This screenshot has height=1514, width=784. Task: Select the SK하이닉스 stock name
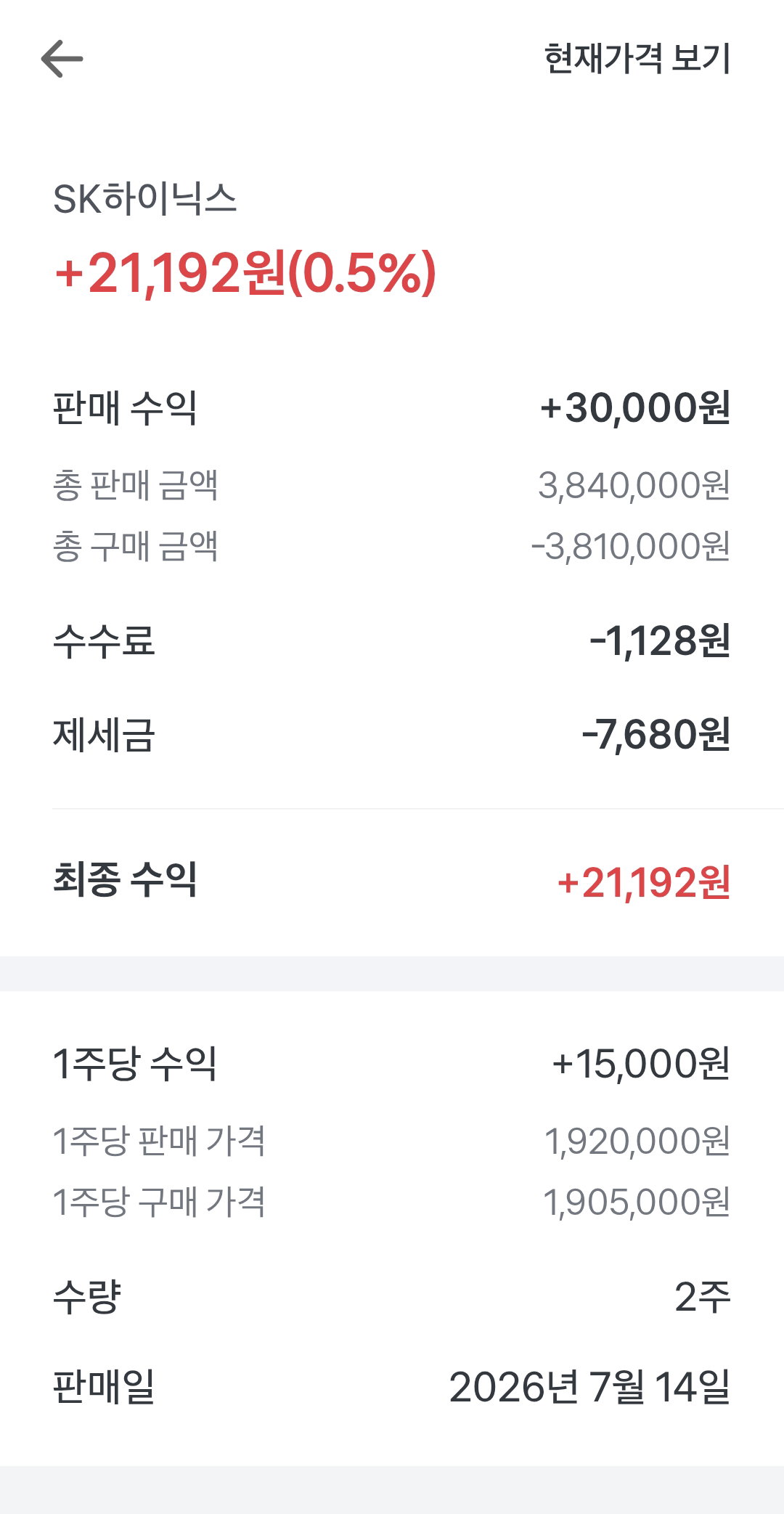click(145, 198)
